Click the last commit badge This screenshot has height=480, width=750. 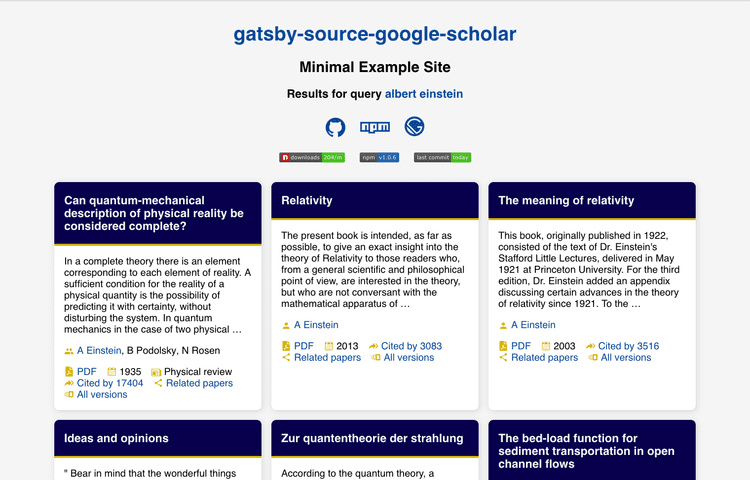pyautogui.click(x=442, y=157)
